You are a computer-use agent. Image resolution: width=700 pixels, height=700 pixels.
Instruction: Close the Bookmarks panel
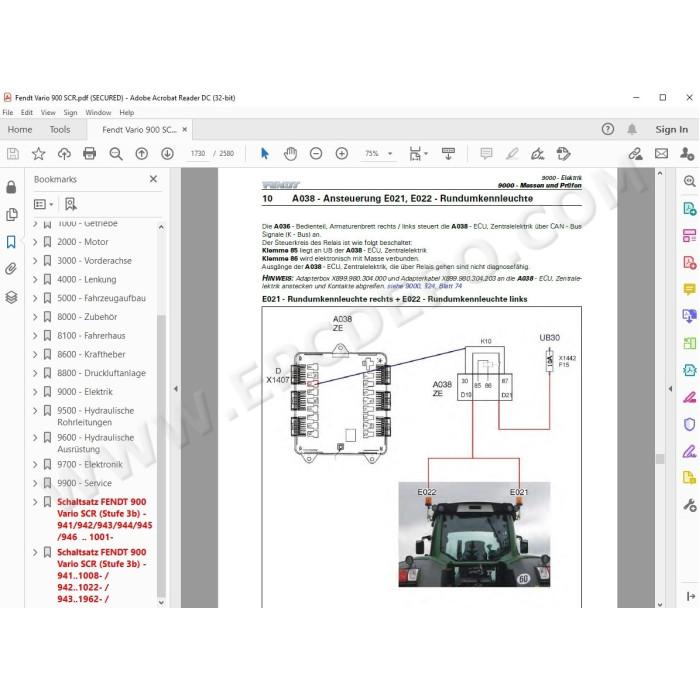click(x=153, y=179)
